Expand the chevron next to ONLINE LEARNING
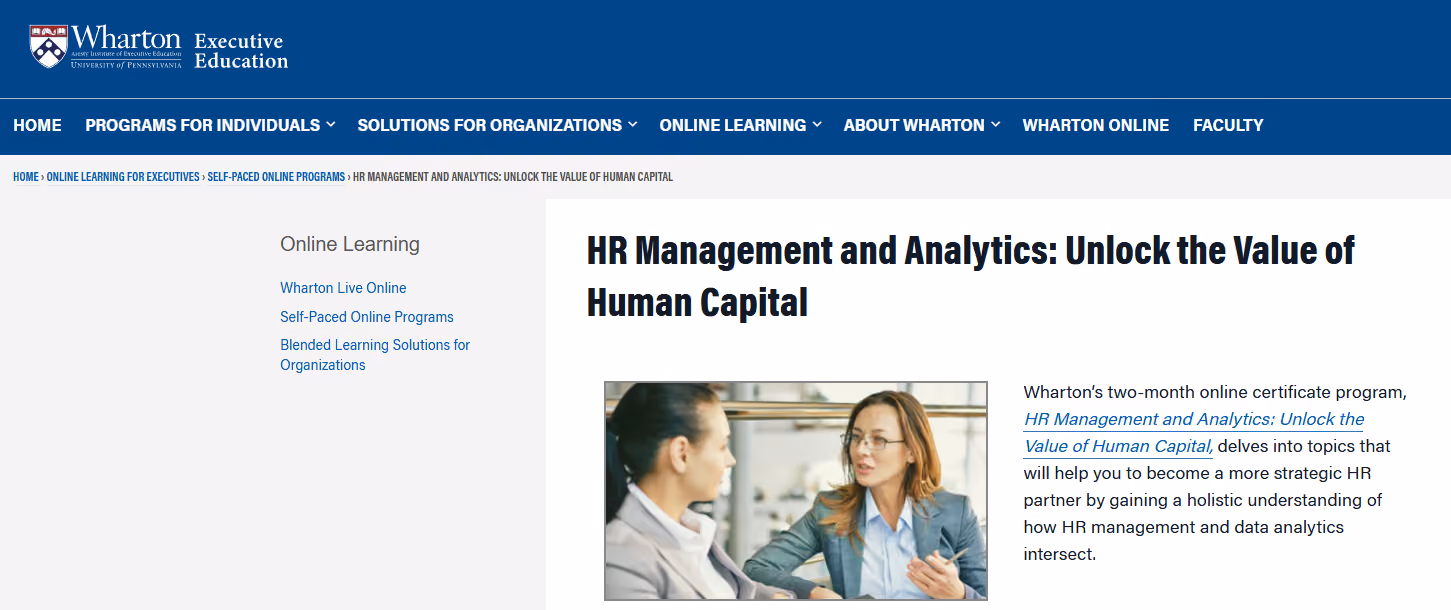The width and height of the screenshot is (1451, 610). pyautogui.click(x=817, y=125)
